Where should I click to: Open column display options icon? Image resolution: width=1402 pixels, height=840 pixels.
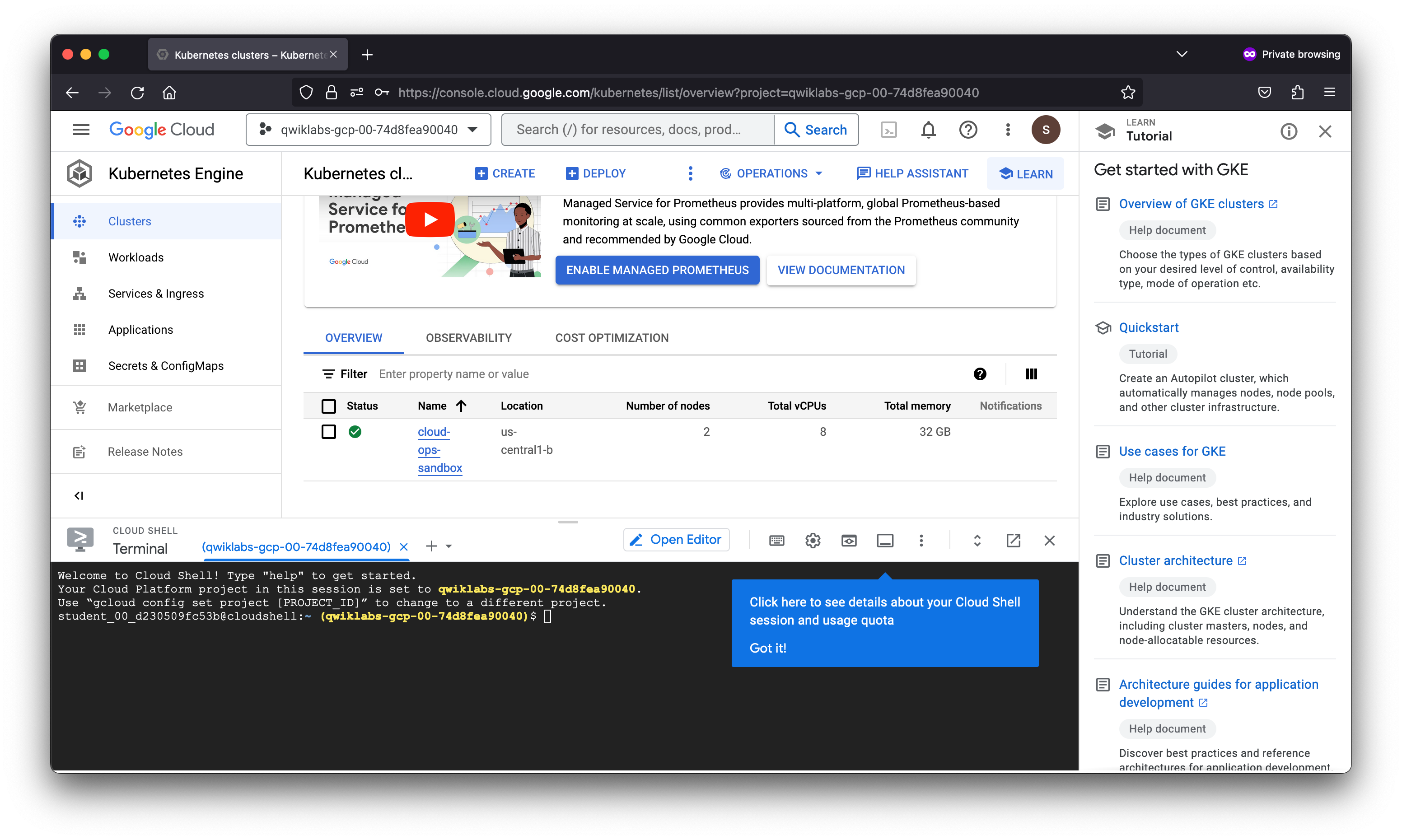coord(1031,373)
